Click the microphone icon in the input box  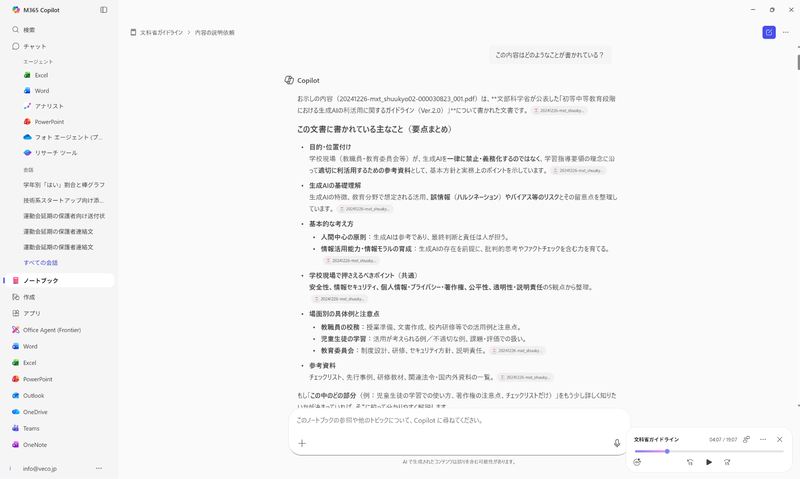point(617,443)
